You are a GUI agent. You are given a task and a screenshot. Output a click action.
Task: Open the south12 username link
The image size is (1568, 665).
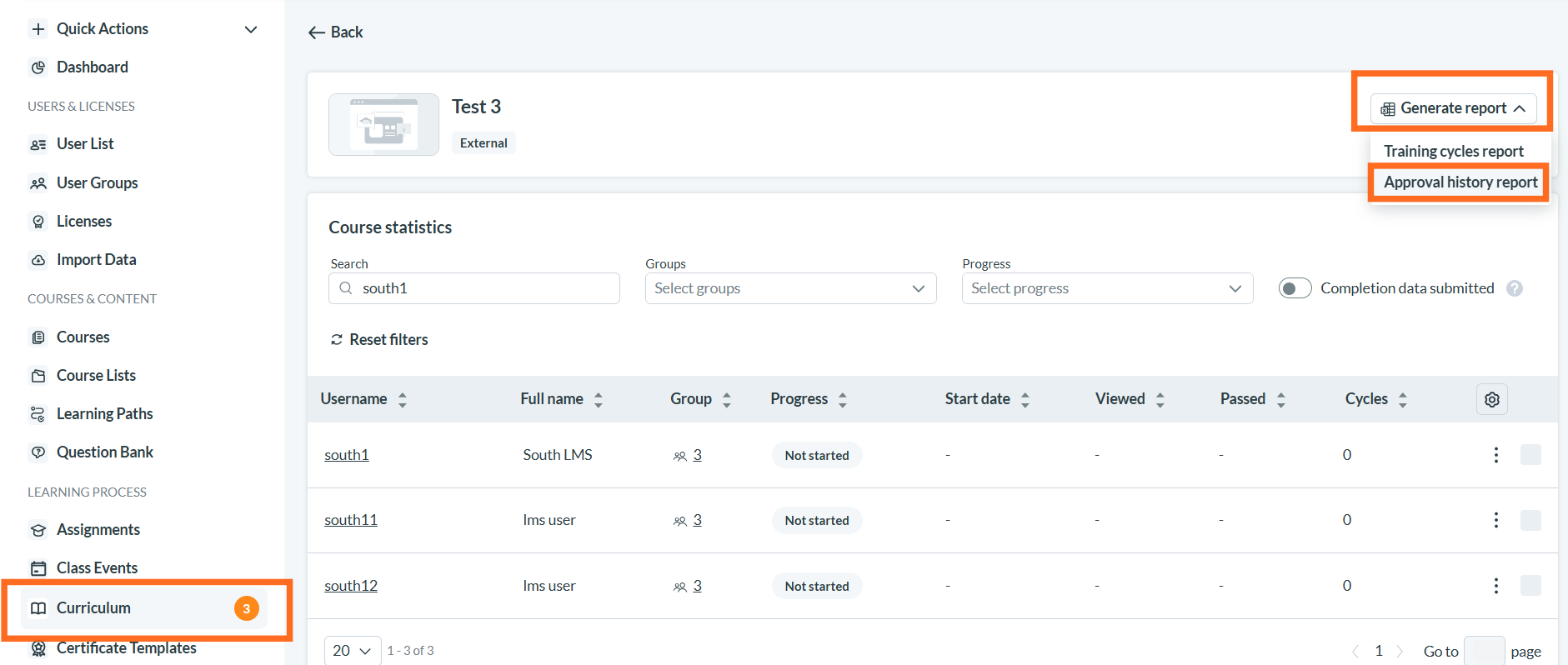[x=351, y=586]
